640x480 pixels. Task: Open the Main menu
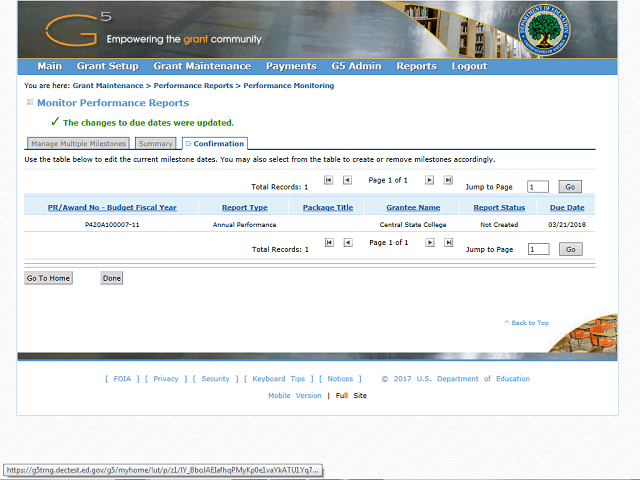(x=50, y=66)
